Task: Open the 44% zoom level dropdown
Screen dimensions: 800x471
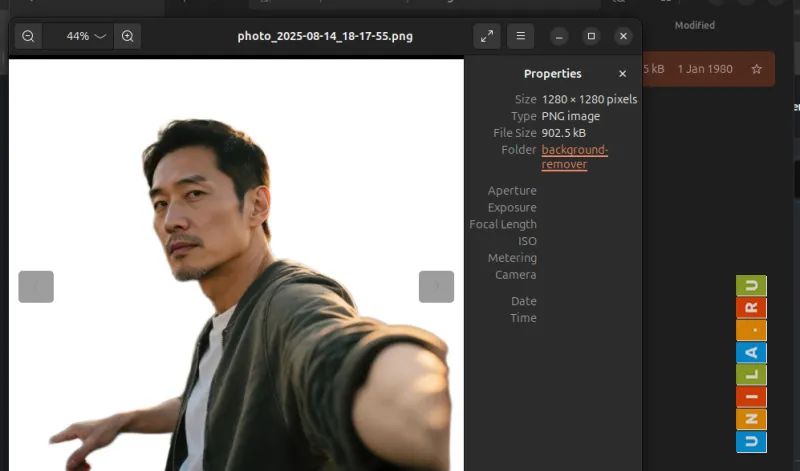Action: point(86,36)
